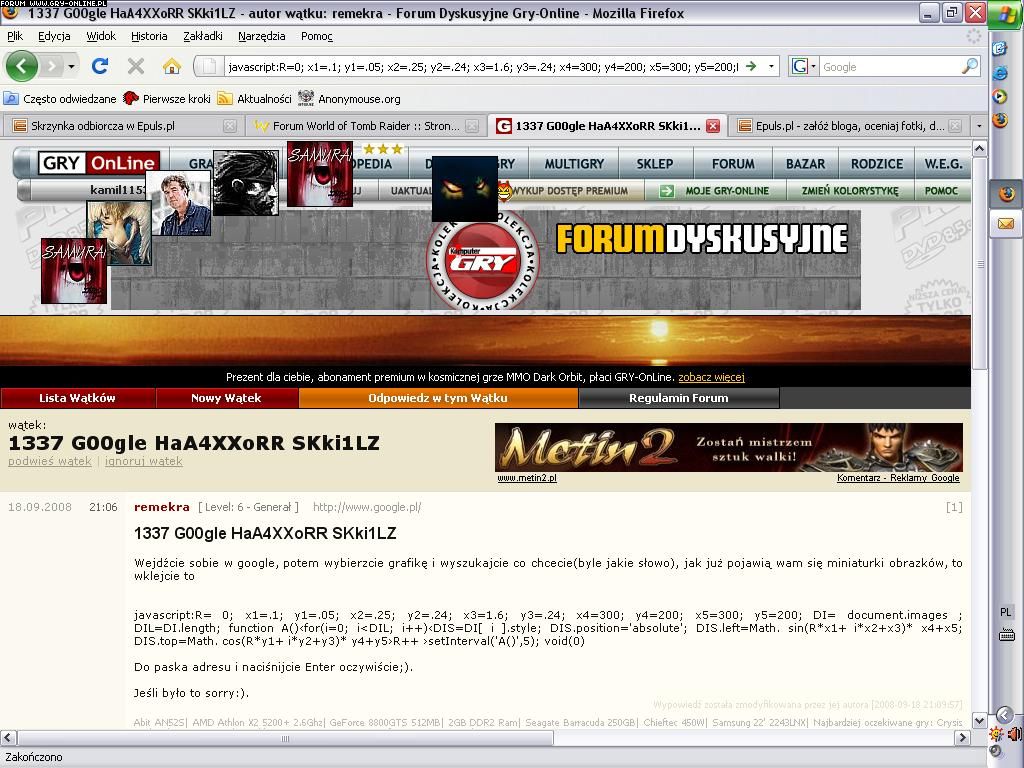
Task: Go back with the green Back arrow
Action: coord(22,66)
